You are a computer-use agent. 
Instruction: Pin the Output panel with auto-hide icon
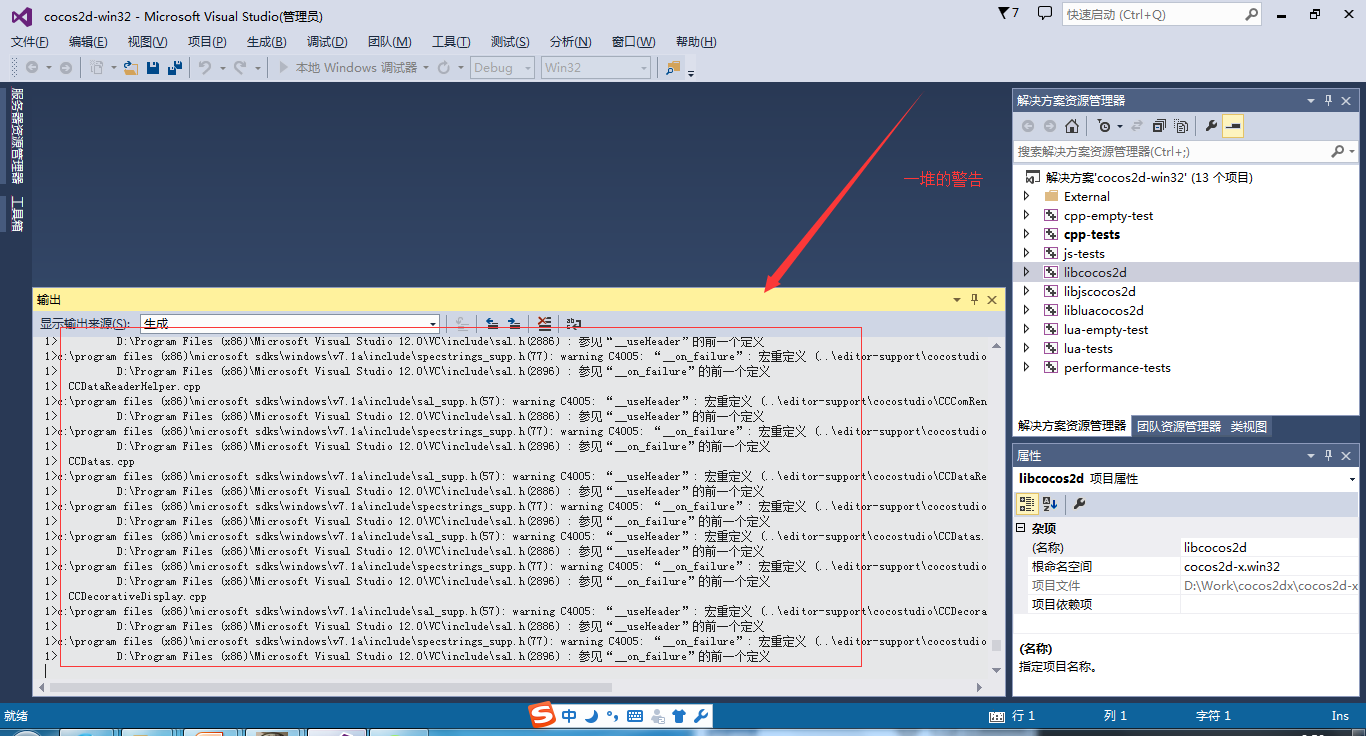[x=974, y=299]
